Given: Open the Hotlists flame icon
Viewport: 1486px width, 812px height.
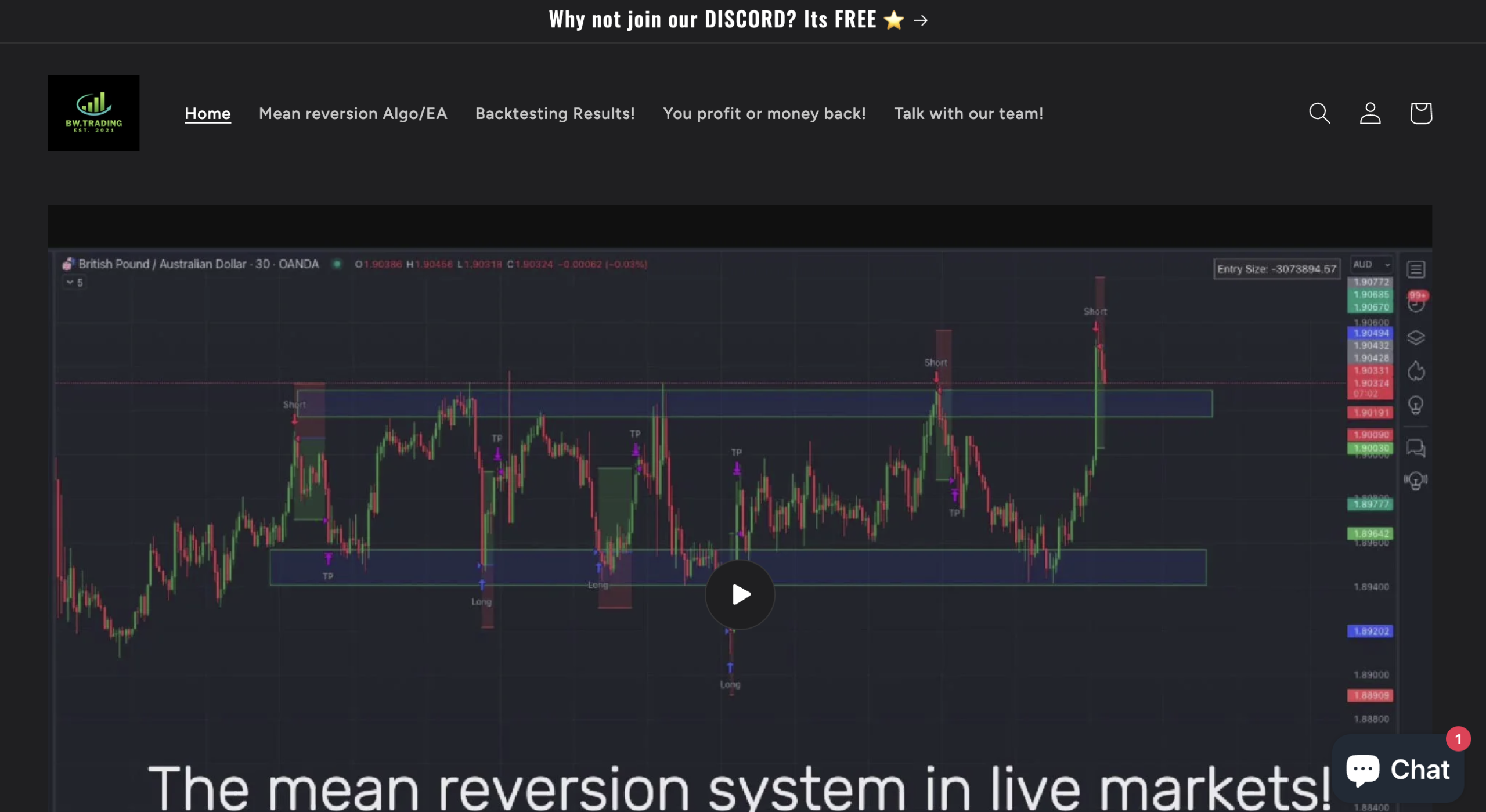Looking at the screenshot, I should pos(1416,371).
